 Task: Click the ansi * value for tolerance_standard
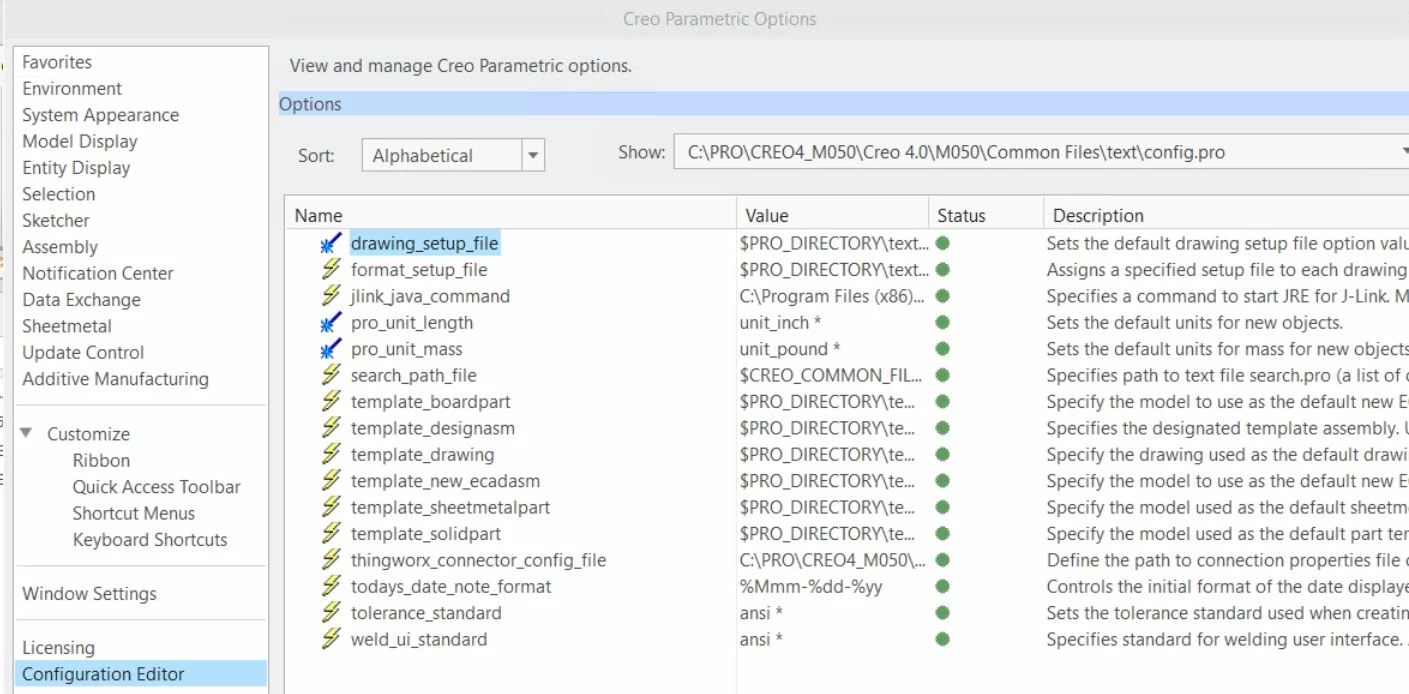point(761,613)
